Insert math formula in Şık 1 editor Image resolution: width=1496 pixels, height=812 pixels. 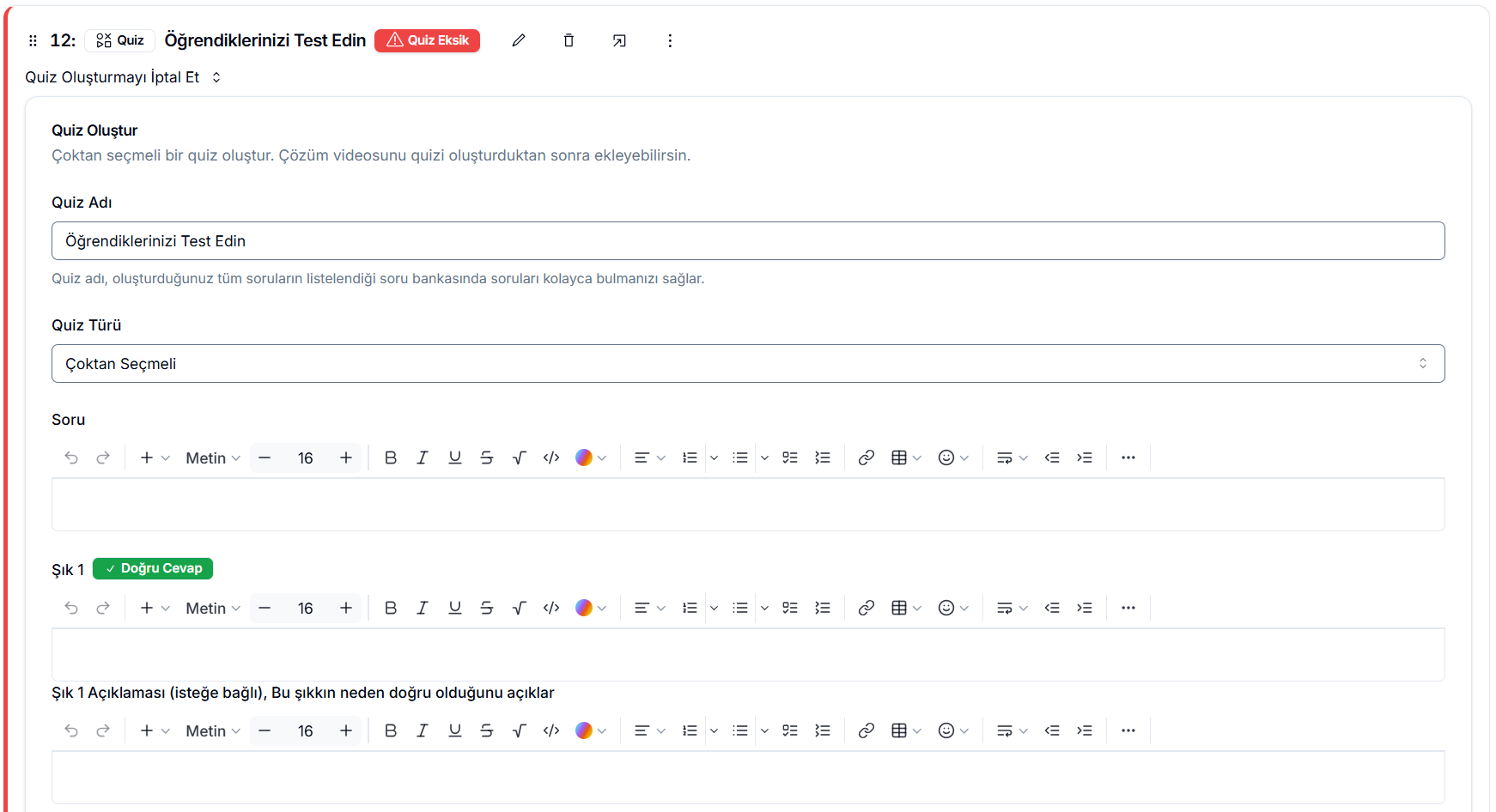click(x=519, y=608)
